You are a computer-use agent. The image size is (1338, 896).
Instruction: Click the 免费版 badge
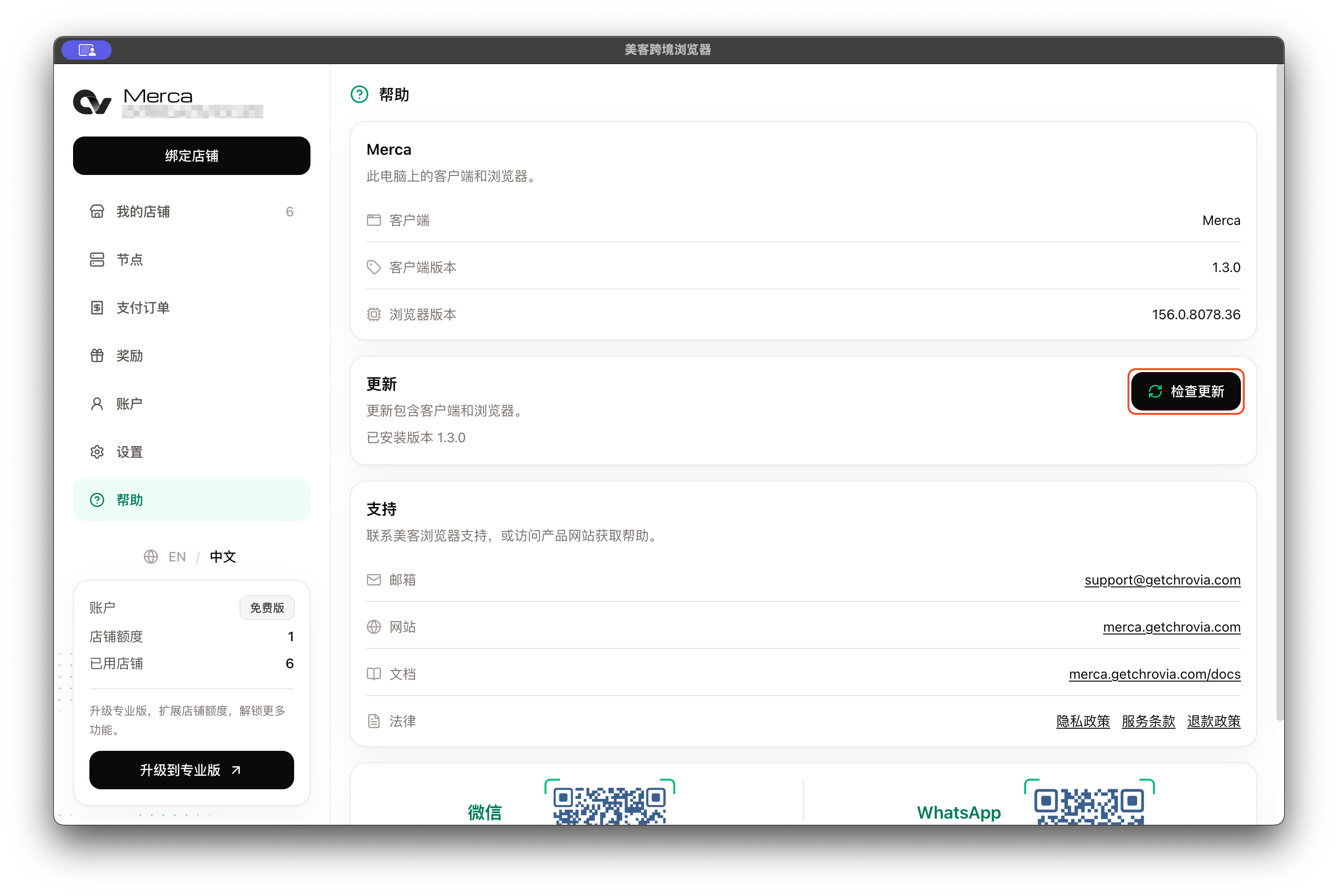coord(267,608)
